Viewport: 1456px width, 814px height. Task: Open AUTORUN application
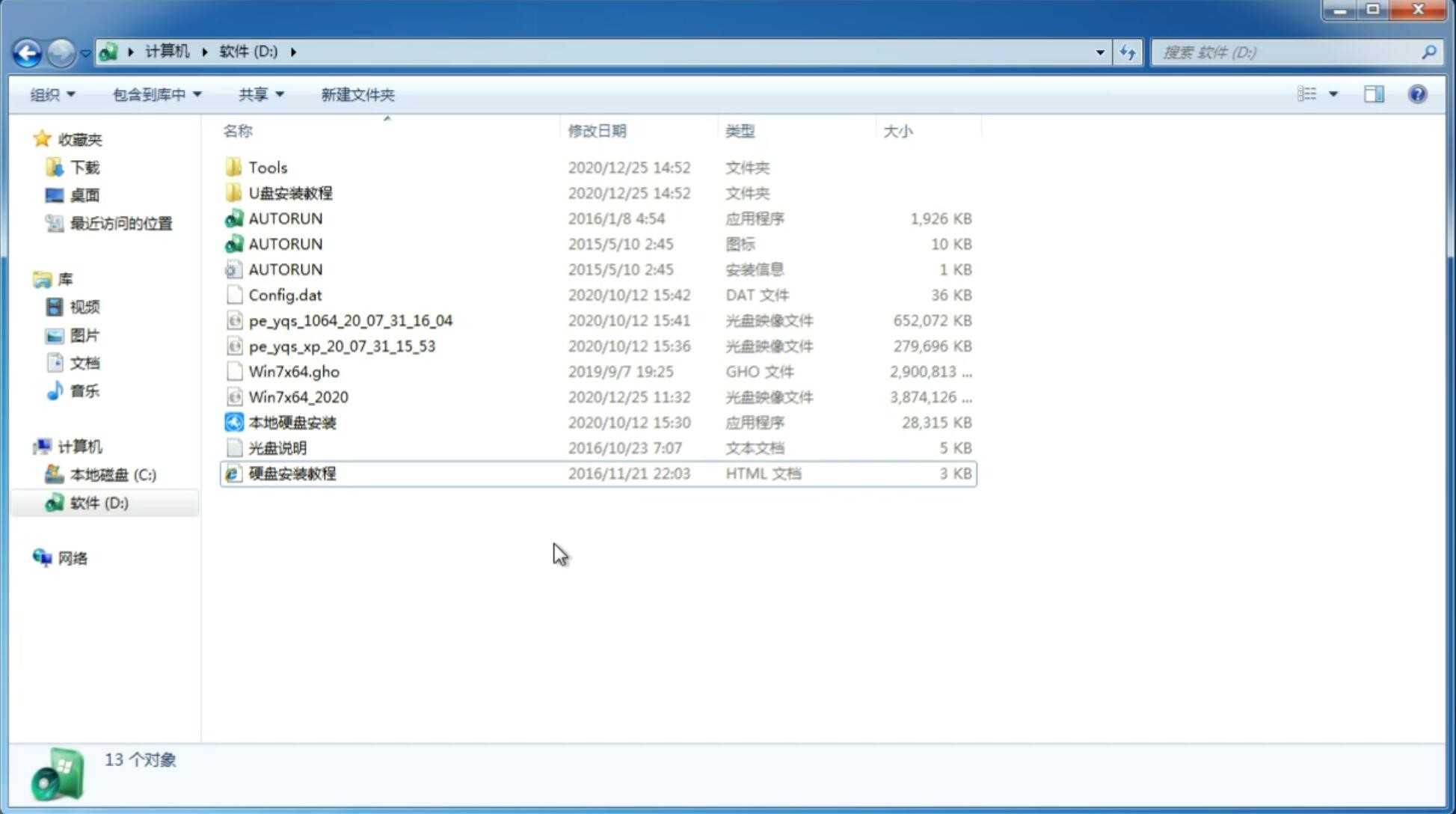point(286,218)
